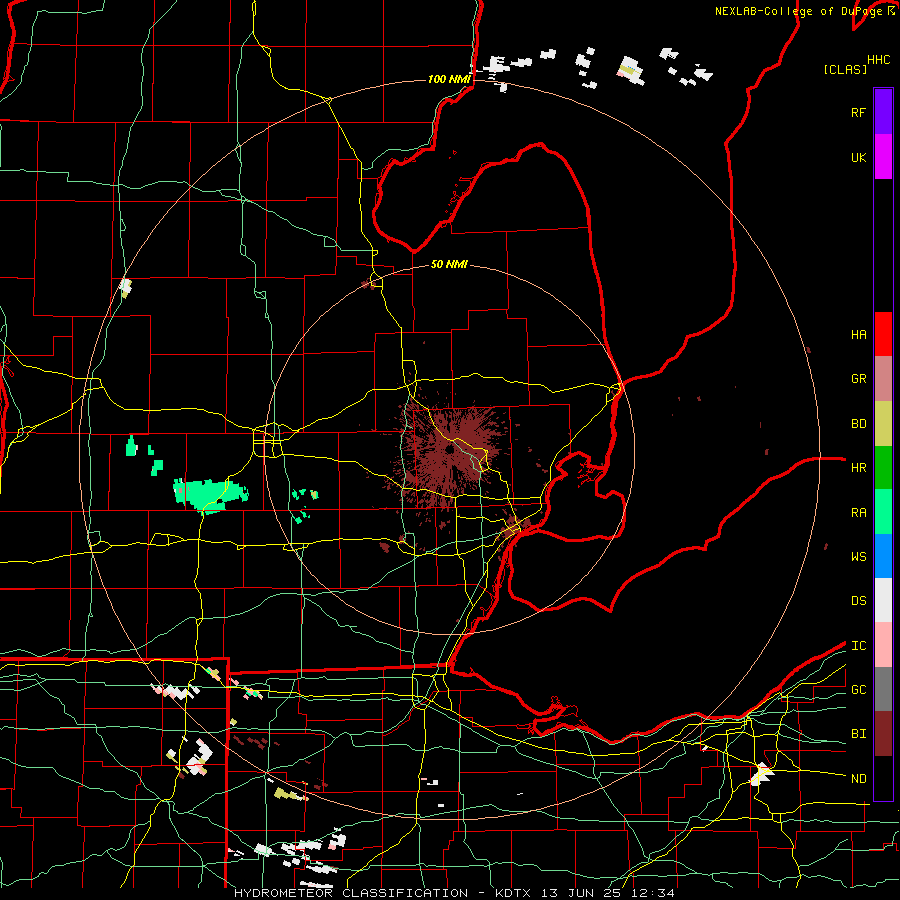Select the yellow BD legend swatch
This screenshot has height=900, width=900.
click(x=883, y=423)
